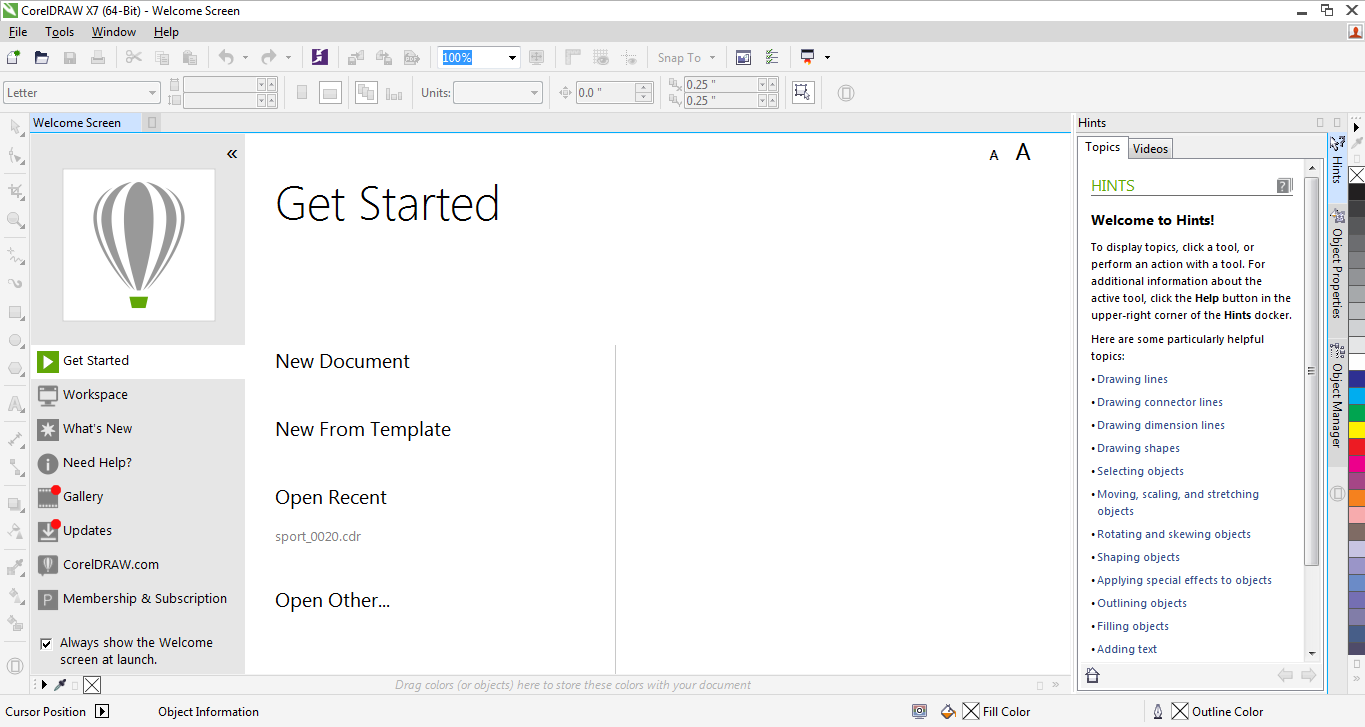Collapse the Welcome sidebar with double chevron
1365x727 pixels.
click(232, 154)
